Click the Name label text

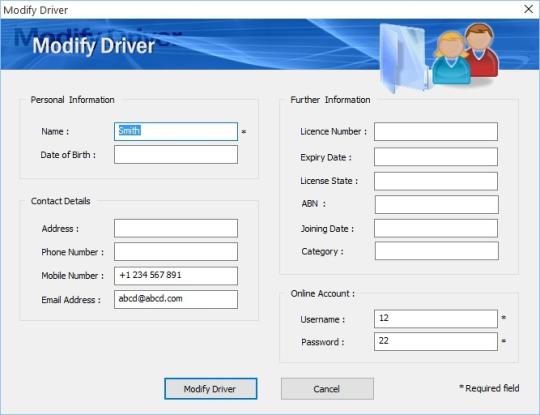pos(55,132)
